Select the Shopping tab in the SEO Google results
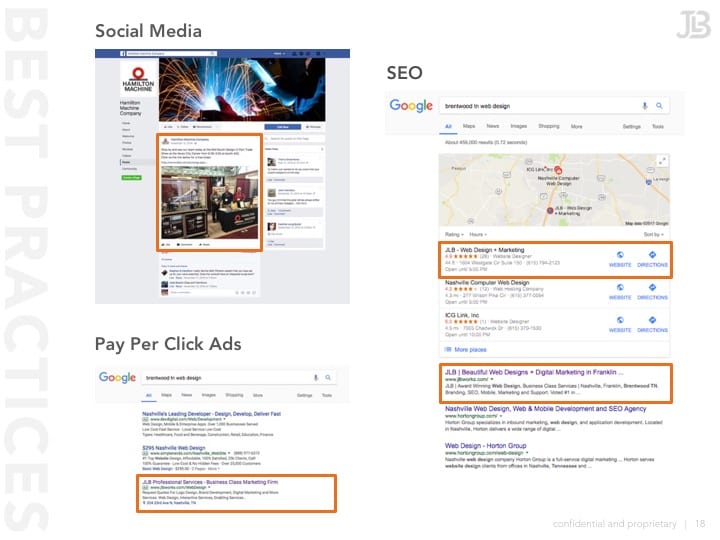The width and height of the screenshot is (720, 540). (549, 126)
